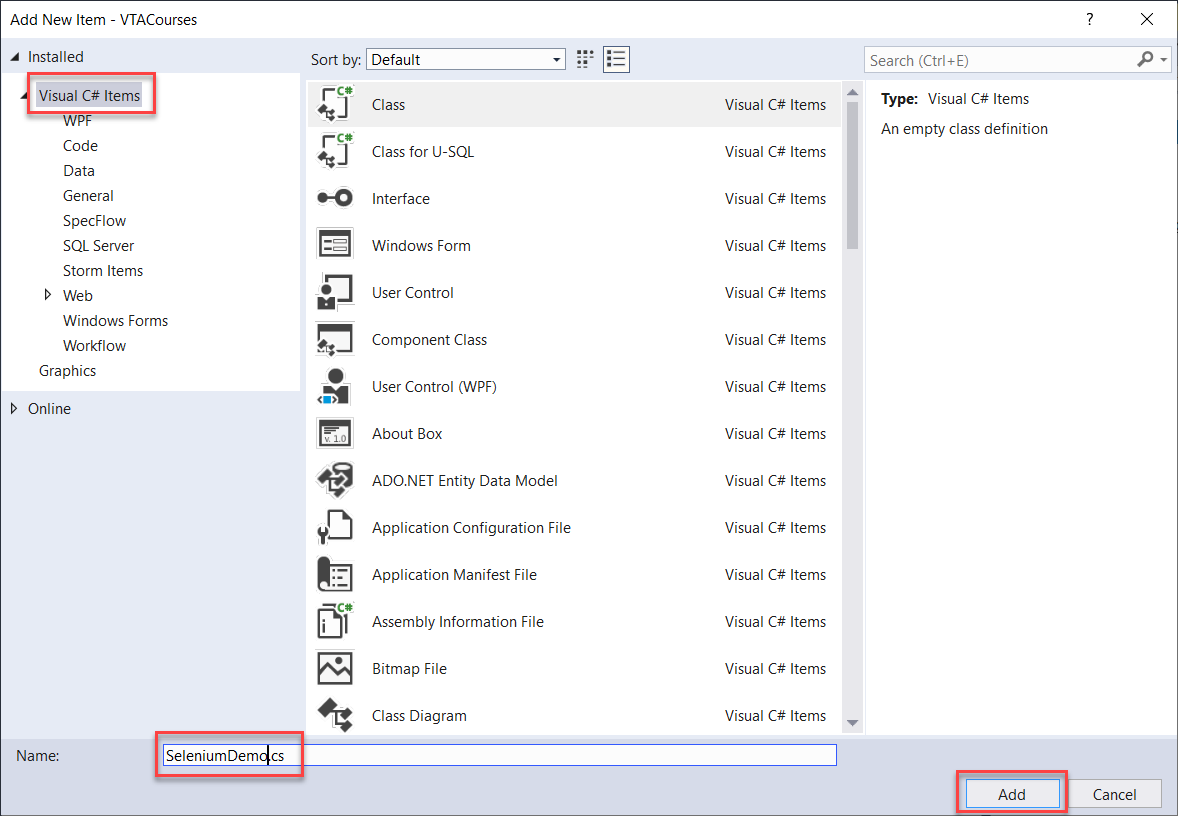This screenshot has width=1178, height=816.
Task: Pick the Assembly Information File icon
Action: tap(335, 621)
